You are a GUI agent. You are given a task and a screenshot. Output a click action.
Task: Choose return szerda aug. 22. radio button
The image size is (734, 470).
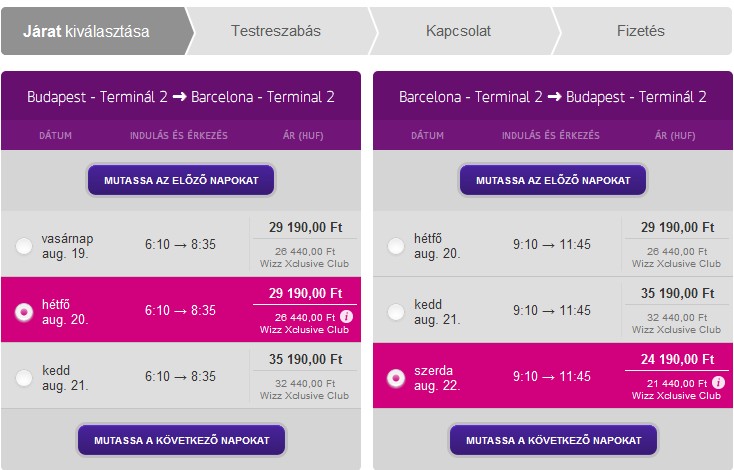396,378
